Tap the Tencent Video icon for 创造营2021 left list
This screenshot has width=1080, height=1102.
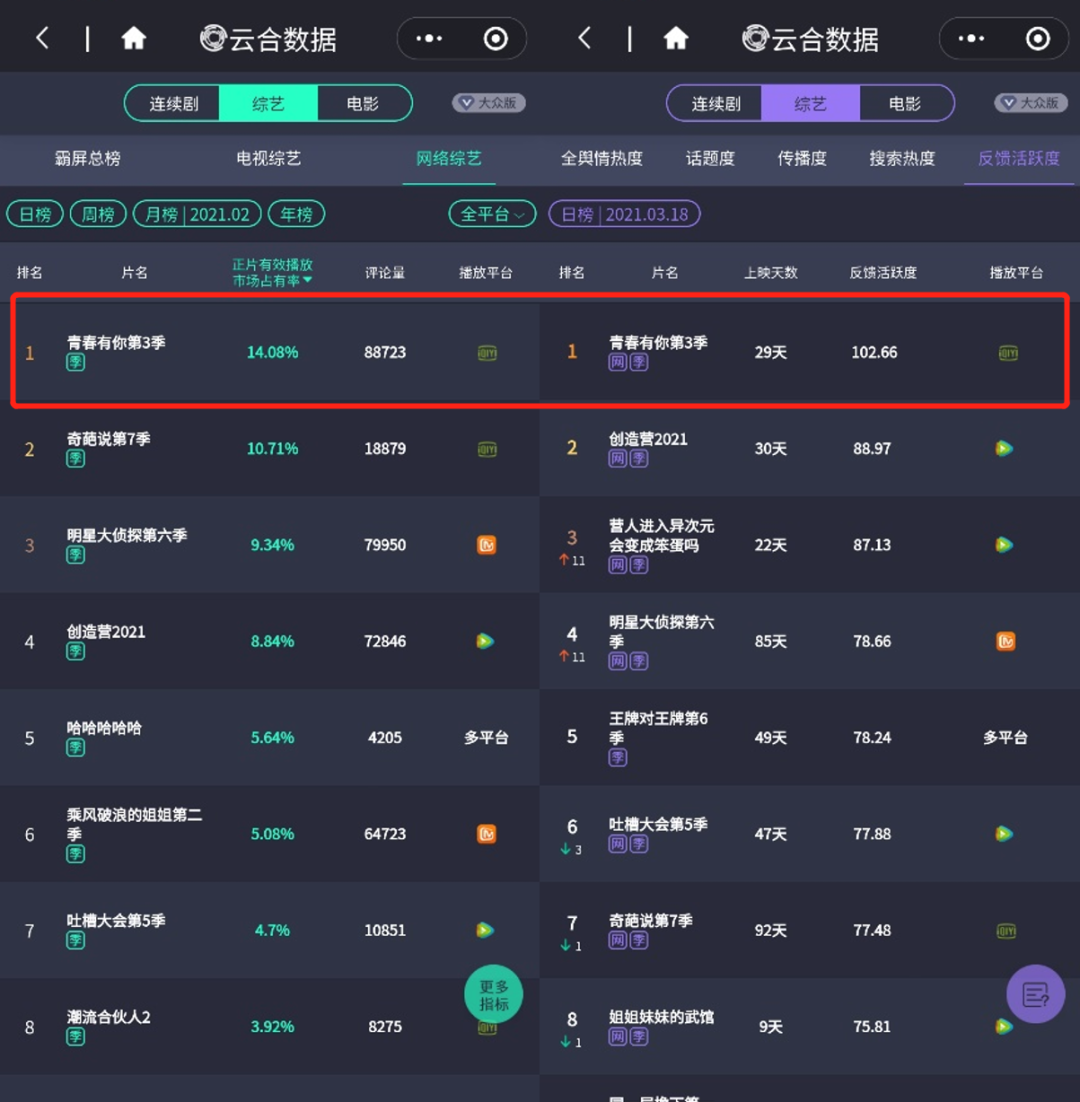click(486, 641)
